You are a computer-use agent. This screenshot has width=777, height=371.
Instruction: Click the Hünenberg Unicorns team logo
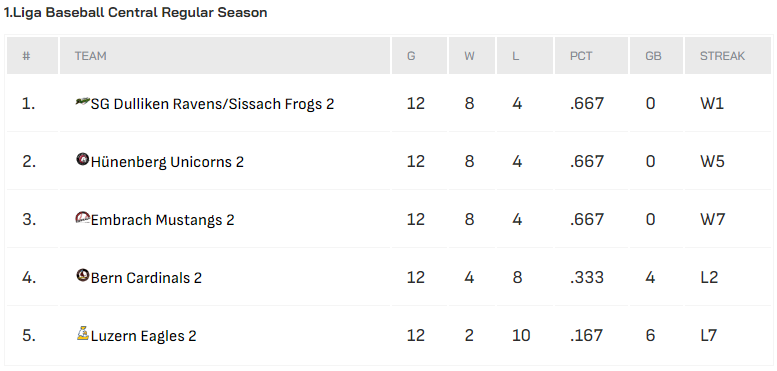pyautogui.click(x=82, y=159)
